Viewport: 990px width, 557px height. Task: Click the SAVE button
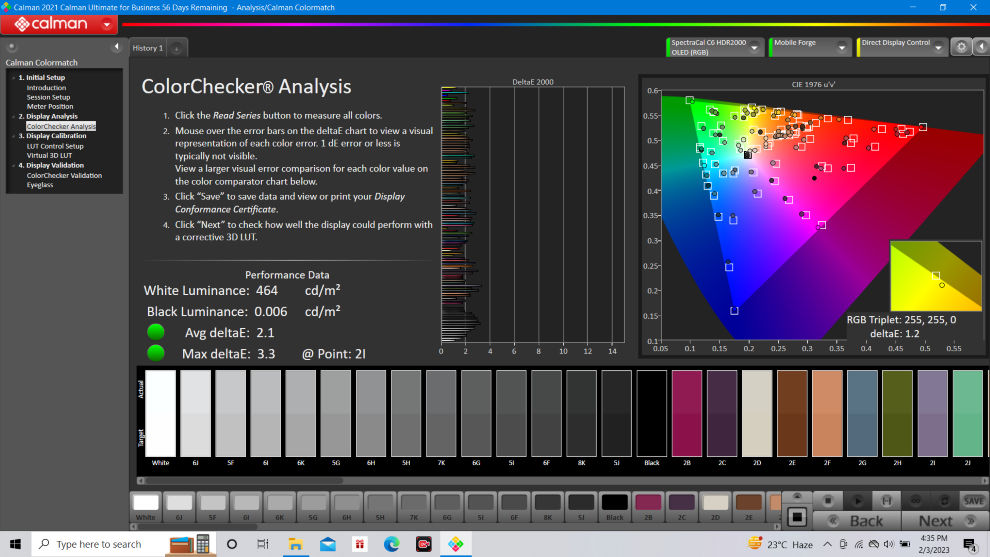click(973, 501)
